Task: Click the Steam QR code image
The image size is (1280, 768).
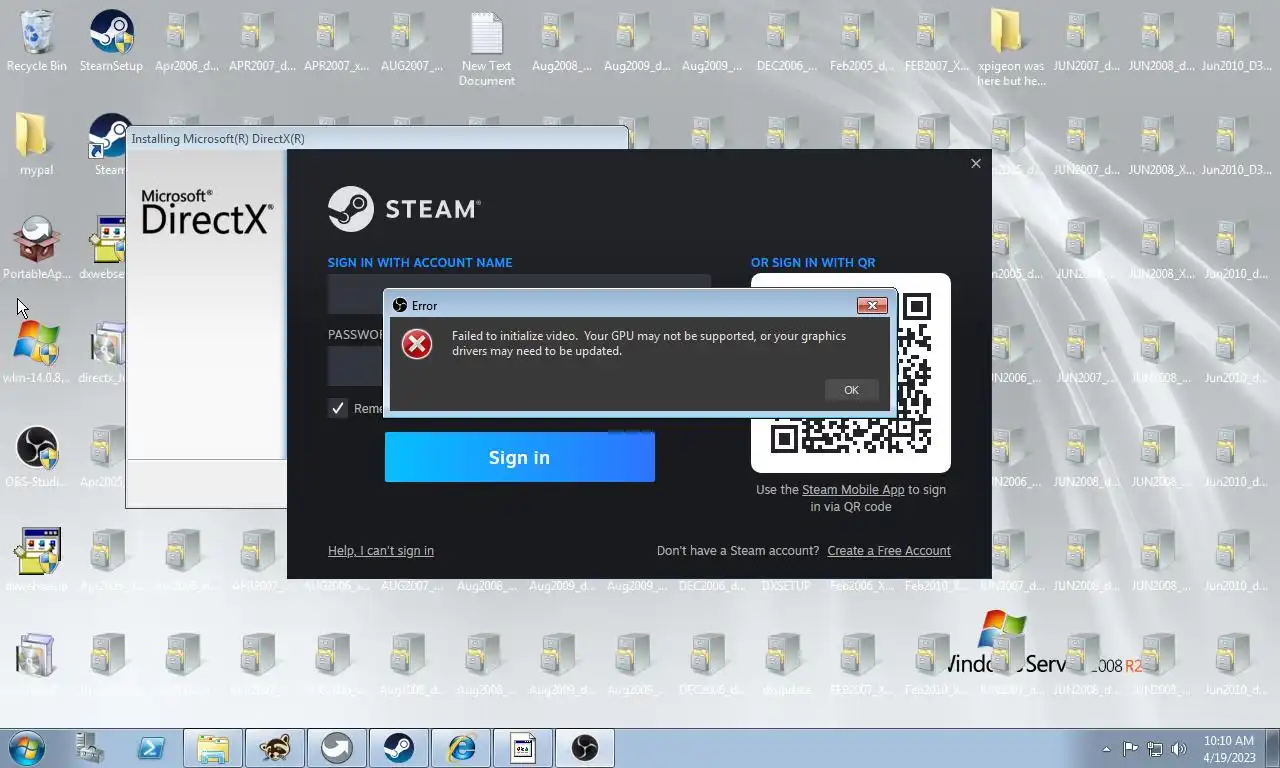Action: point(851,372)
